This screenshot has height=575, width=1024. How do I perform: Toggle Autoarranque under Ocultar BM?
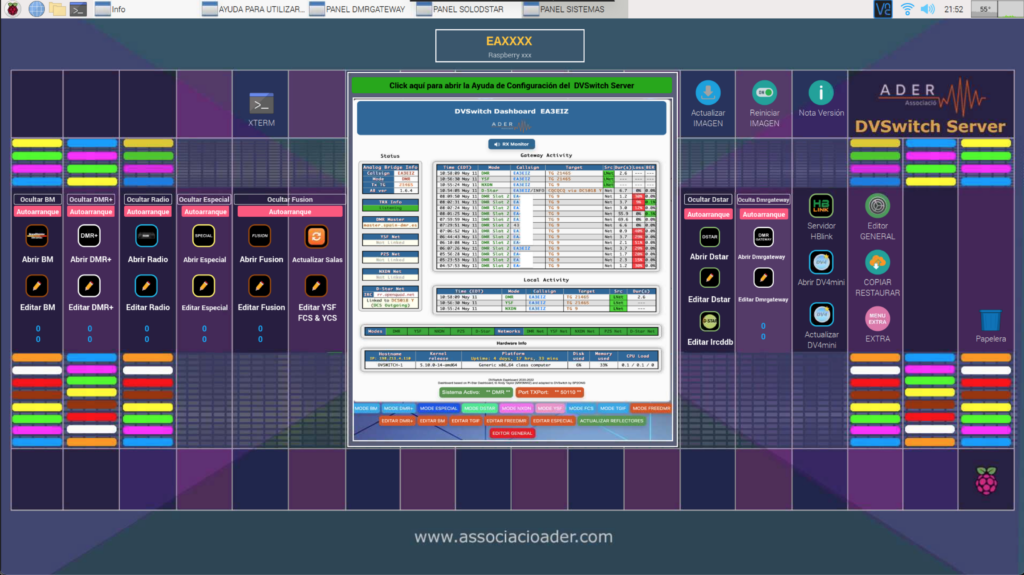point(37,212)
